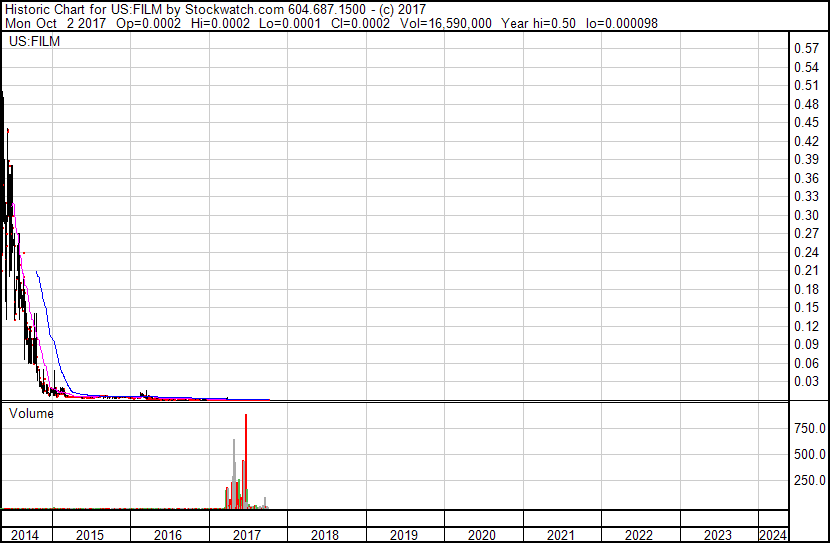
Task: Pick the 2020 year marker
Action: 482,535
